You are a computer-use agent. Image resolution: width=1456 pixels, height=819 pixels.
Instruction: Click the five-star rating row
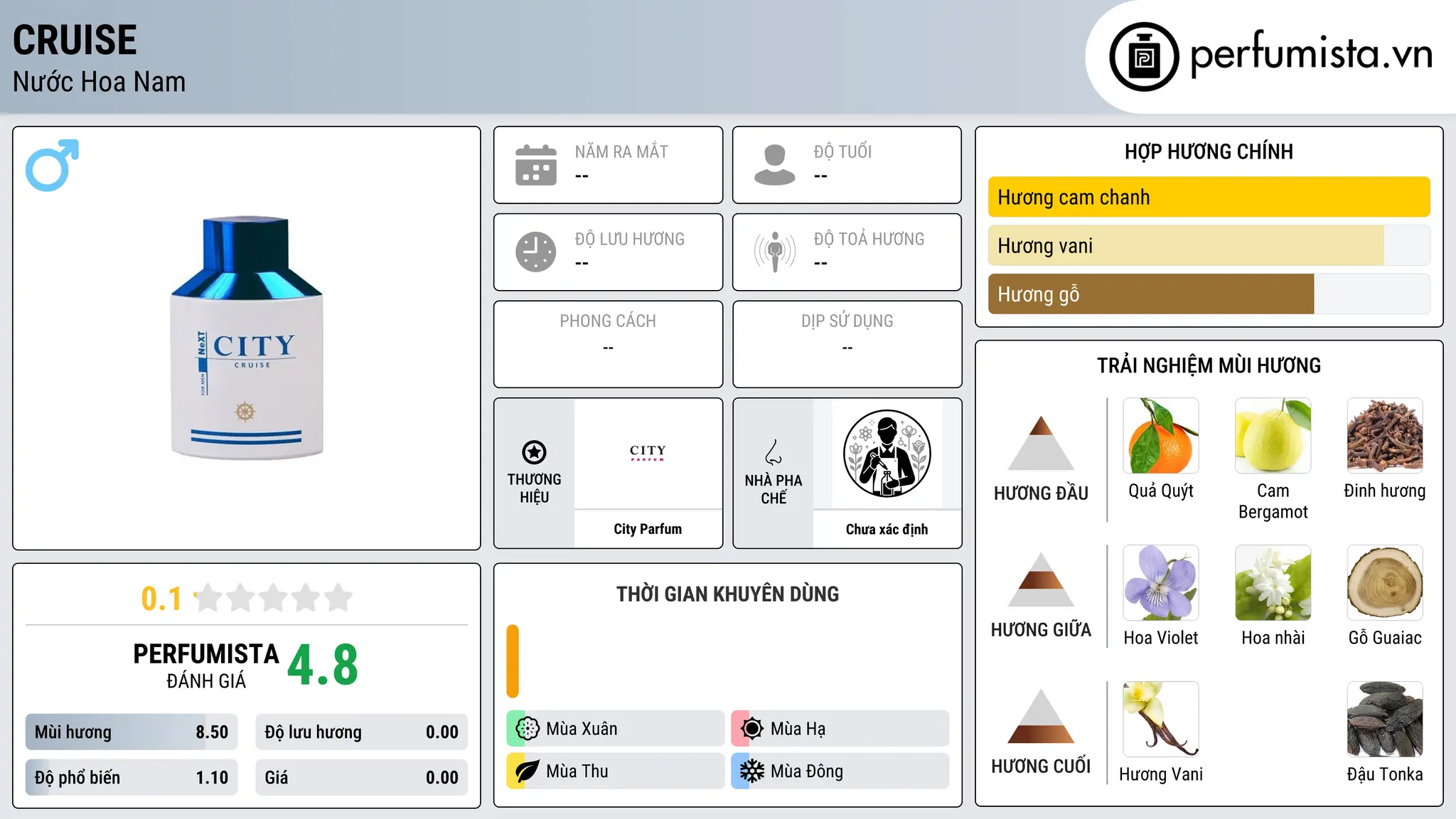[274, 598]
